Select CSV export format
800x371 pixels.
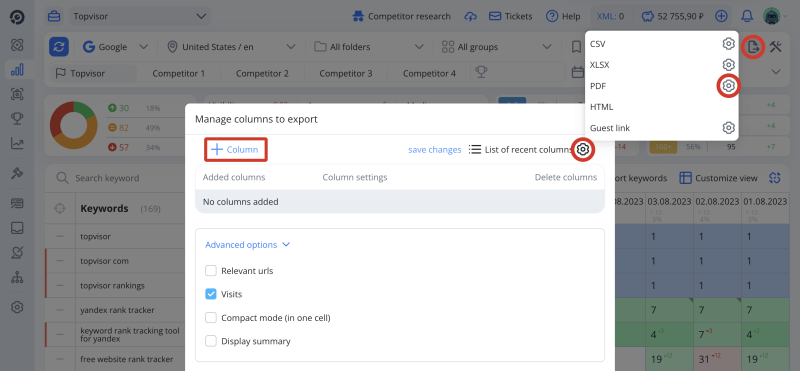597,44
